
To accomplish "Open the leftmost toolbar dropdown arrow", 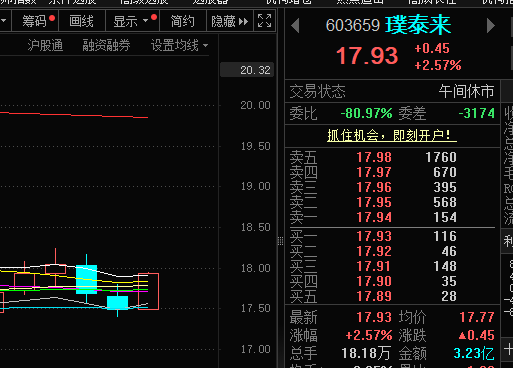I will point(3,21).
